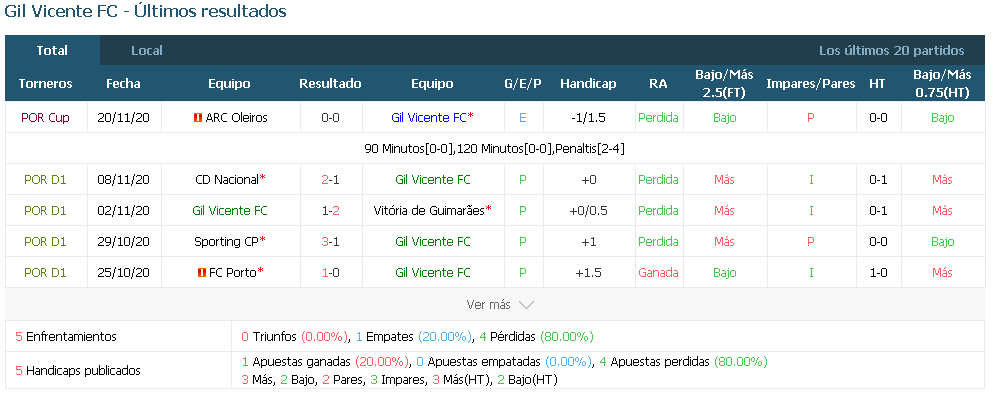Open the 0-0 result against ARC Oleiros

(x=330, y=118)
